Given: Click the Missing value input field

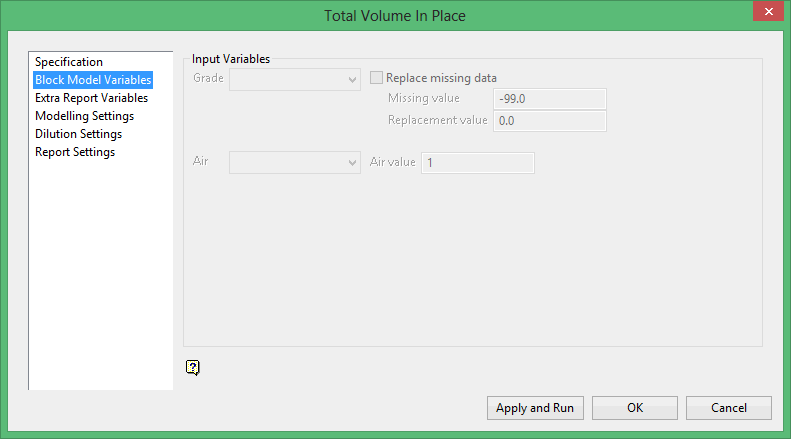Looking at the screenshot, I should (x=550, y=99).
